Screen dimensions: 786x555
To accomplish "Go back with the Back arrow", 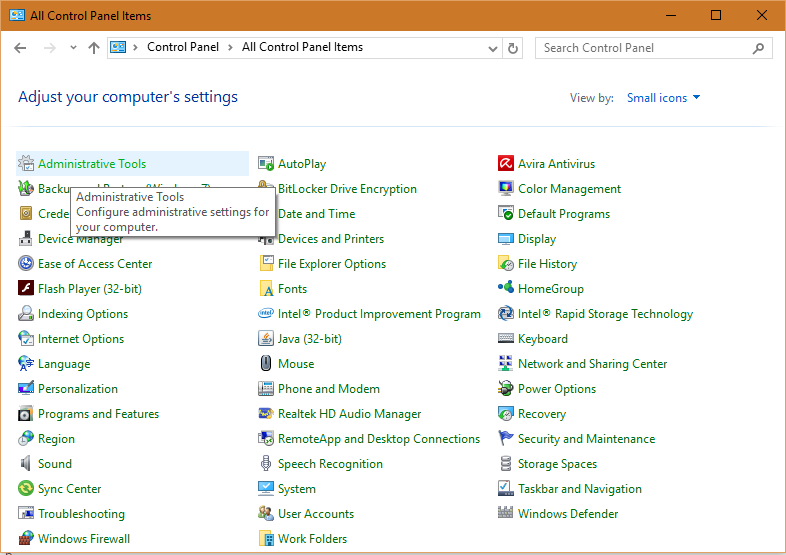I will (x=20, y=48).
